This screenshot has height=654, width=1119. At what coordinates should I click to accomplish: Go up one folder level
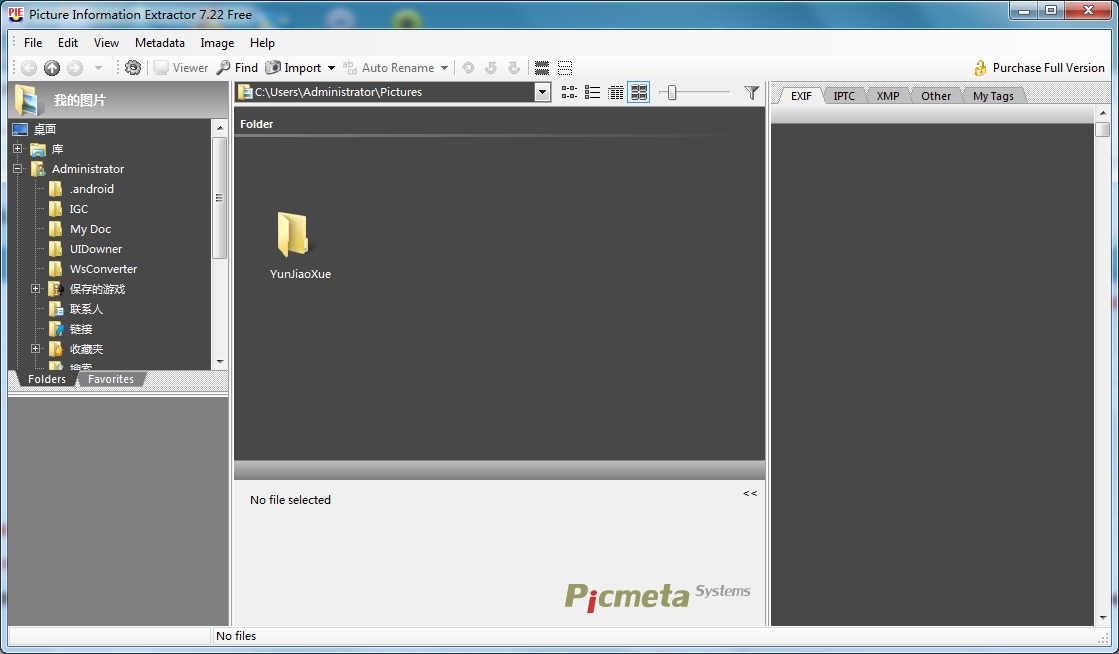(52, 68)
